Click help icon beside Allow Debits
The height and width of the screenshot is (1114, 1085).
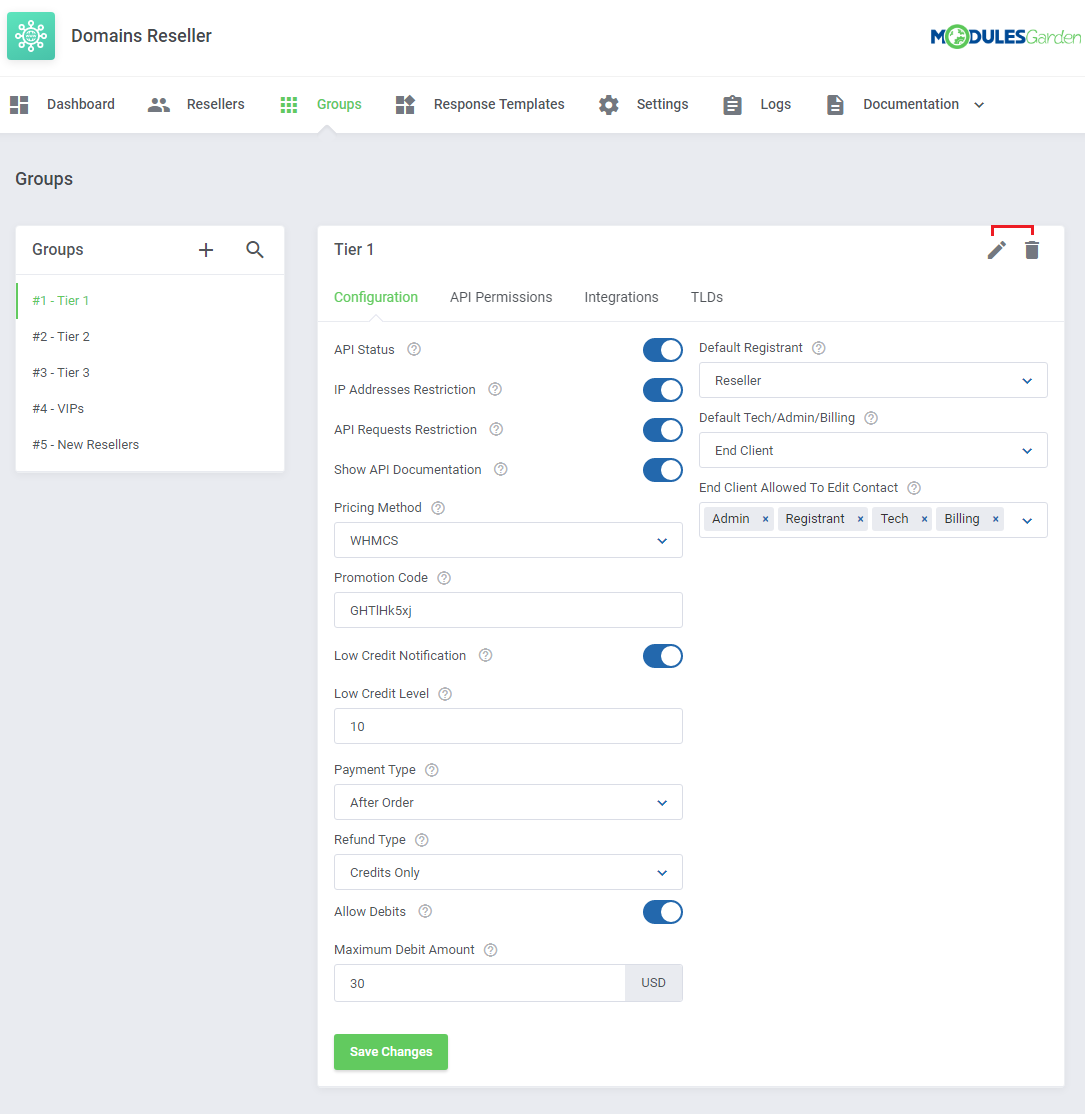point(425,912)
